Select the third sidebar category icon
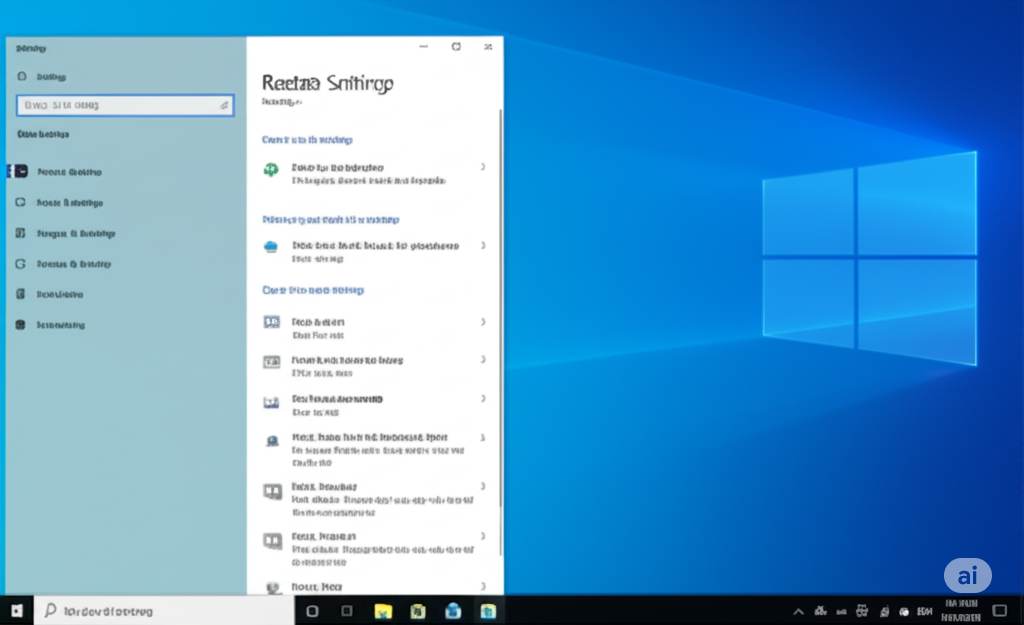Image resolution: width=1024 pixels, height=625 pixels. [21, 233]
